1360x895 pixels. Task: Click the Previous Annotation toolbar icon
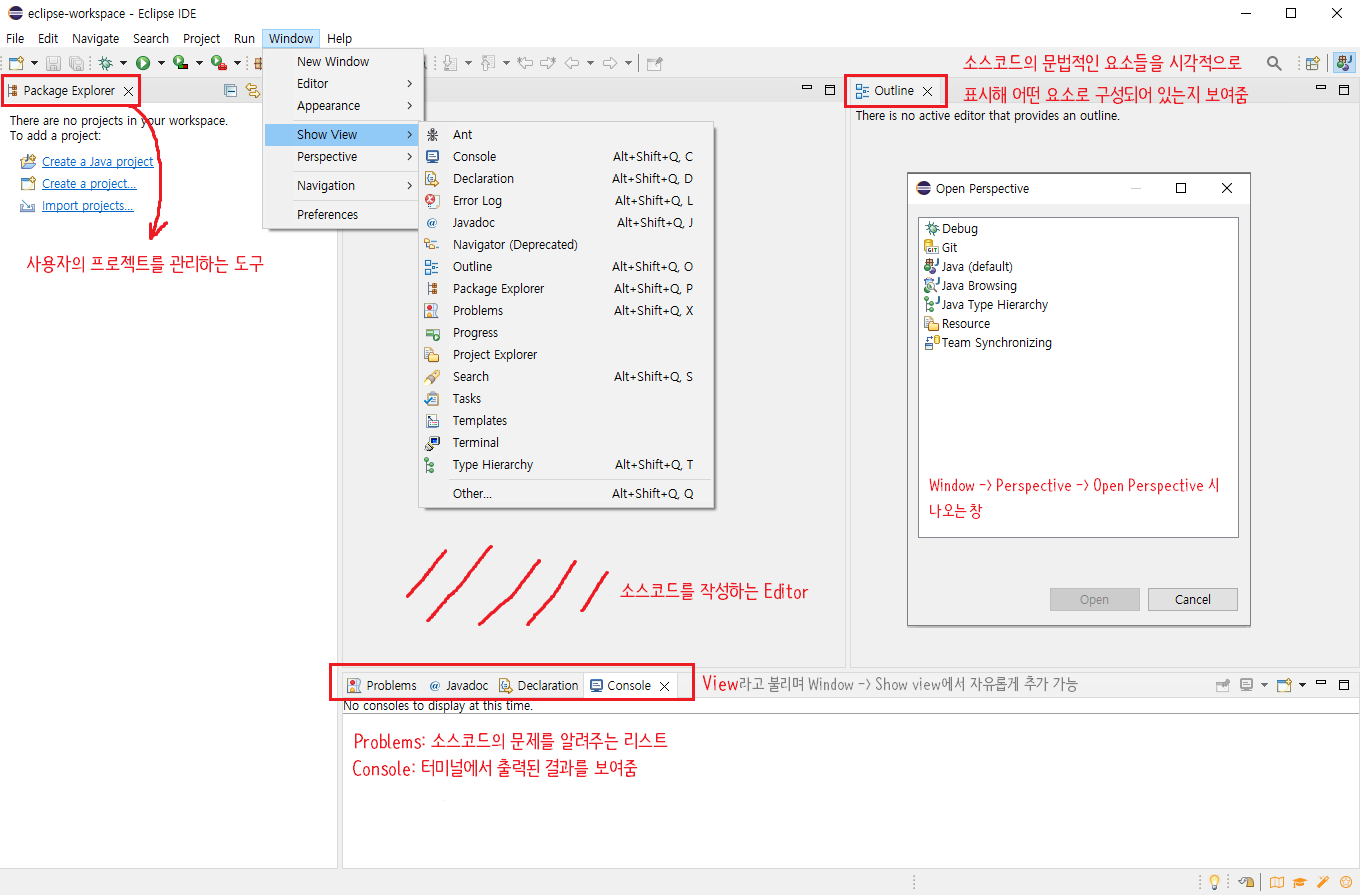pos(488,63)
